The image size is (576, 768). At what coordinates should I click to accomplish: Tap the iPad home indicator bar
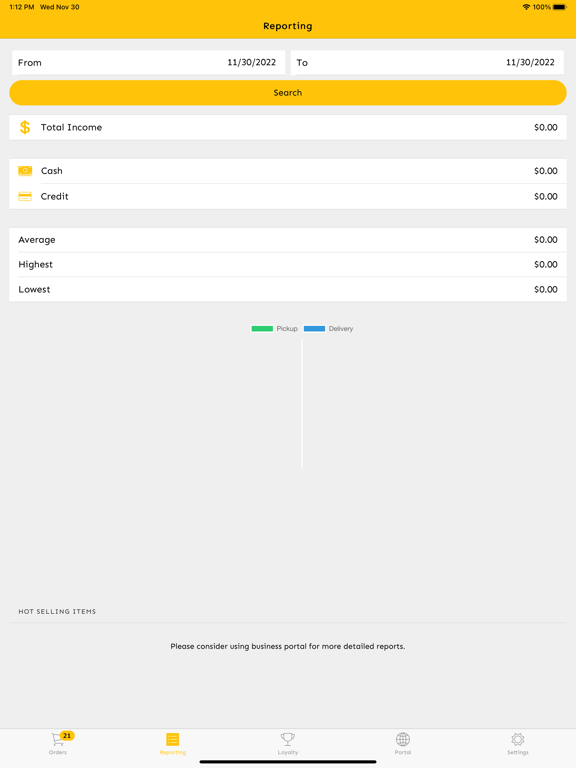[x=288, y=762]
